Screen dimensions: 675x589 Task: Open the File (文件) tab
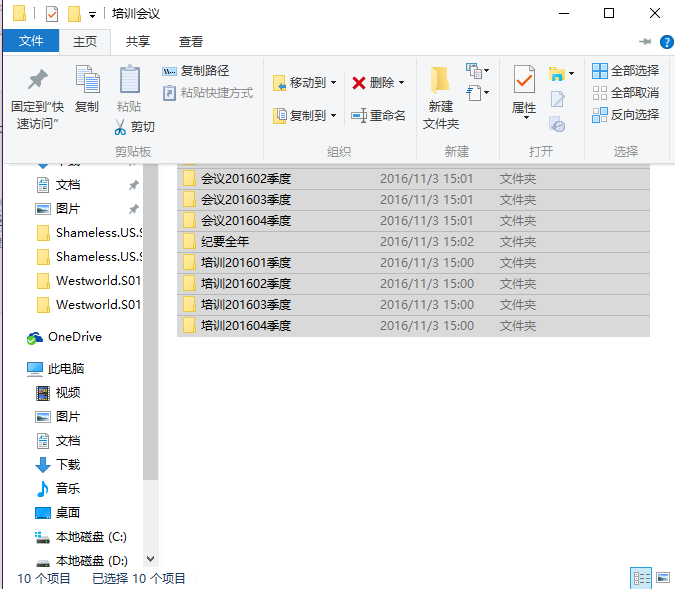[x=31, y=41]
